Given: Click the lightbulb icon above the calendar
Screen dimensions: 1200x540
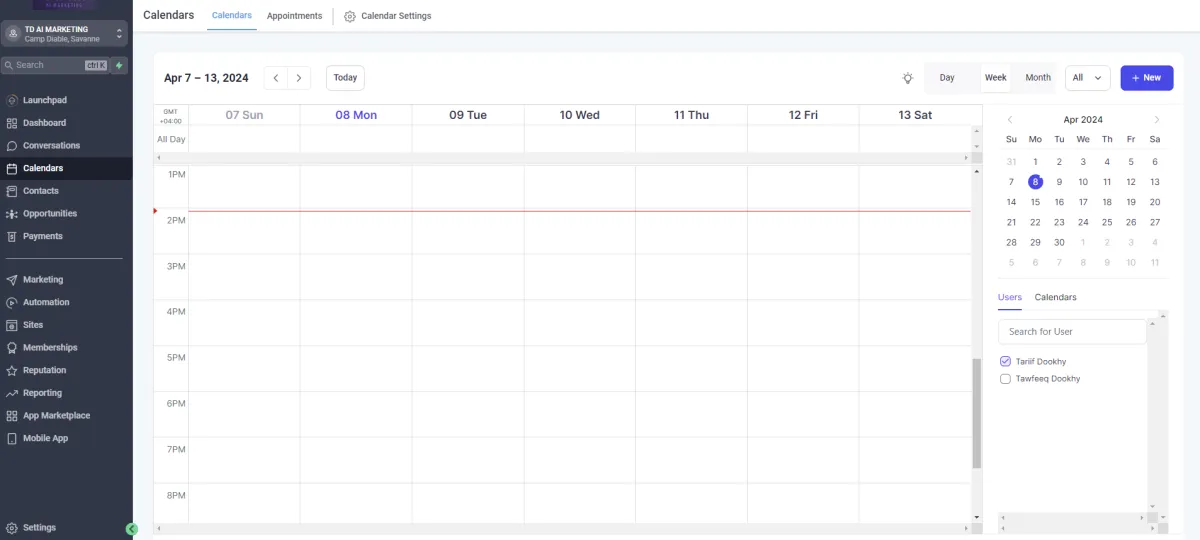Looking at the screenshot, I should point(907,78).
